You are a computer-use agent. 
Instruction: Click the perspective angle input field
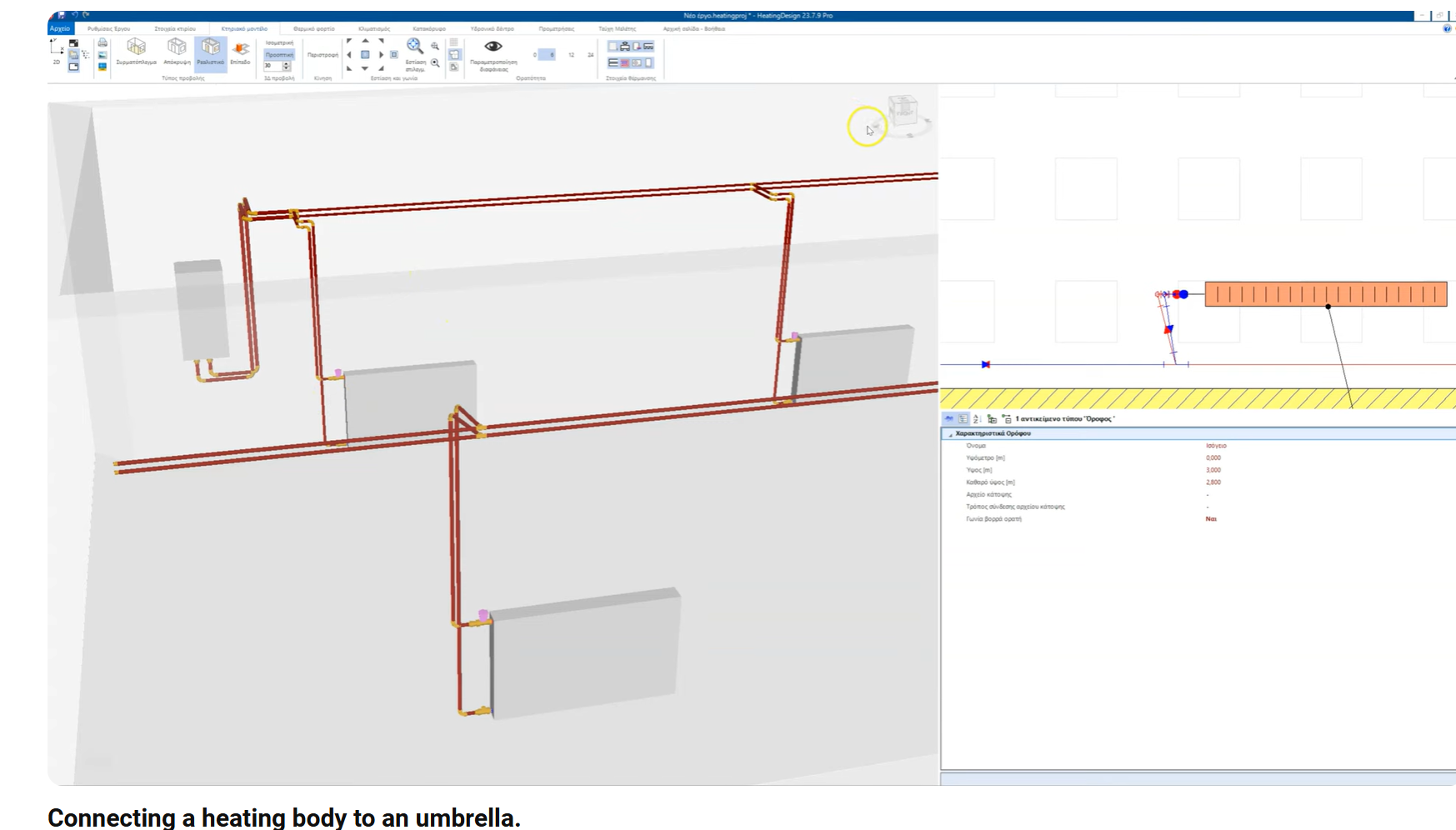point(273,66)
